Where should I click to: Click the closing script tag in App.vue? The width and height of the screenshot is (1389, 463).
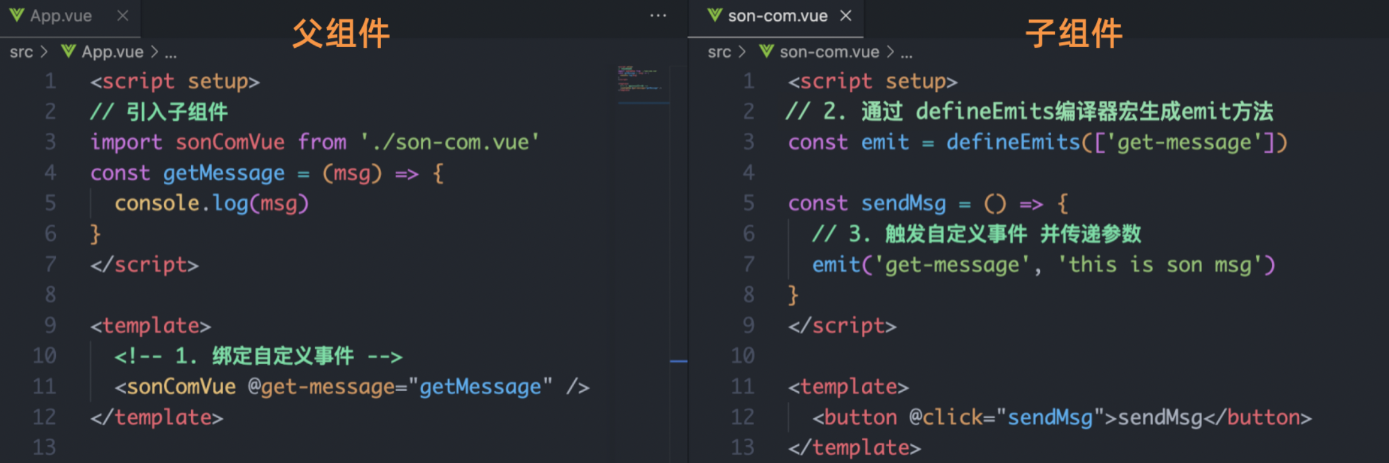144,265
